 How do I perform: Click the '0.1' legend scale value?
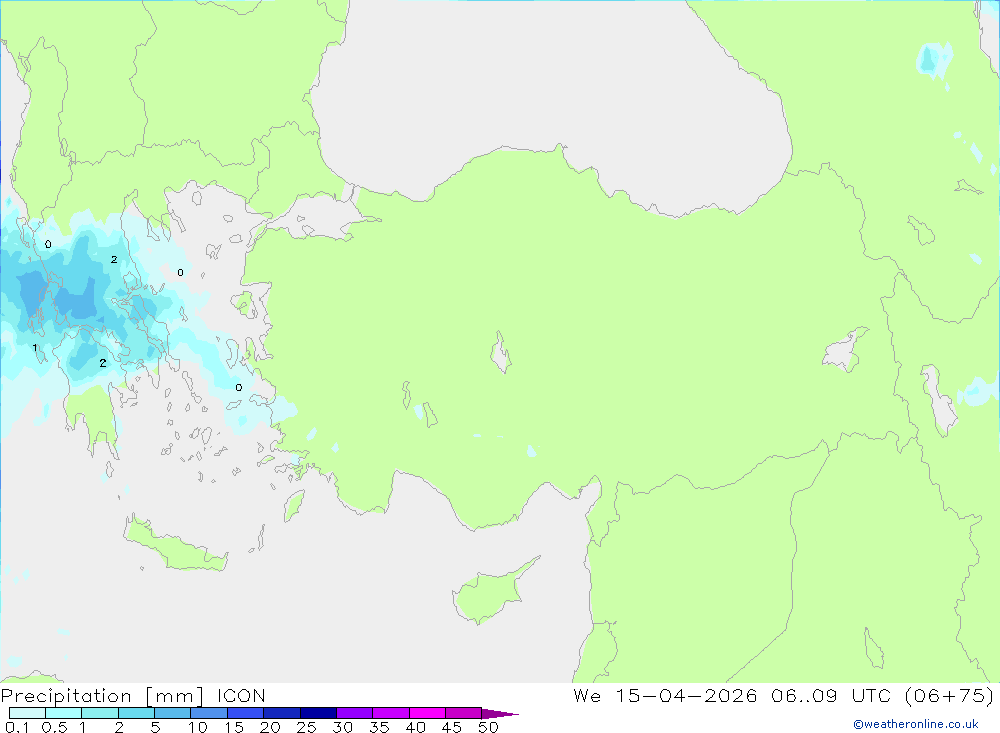coord(17,727)
